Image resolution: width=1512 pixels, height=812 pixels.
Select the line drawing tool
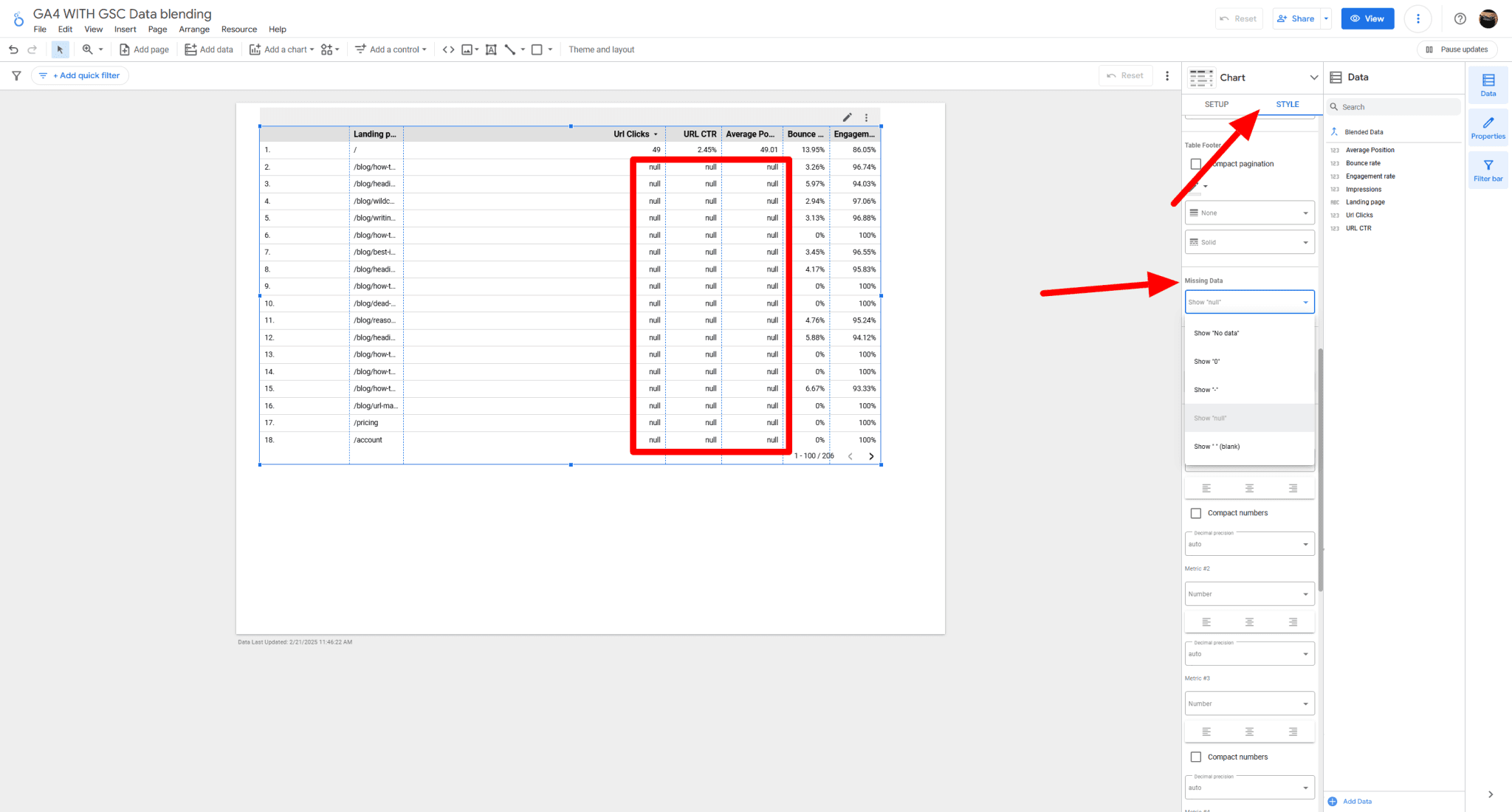[510, 49]
